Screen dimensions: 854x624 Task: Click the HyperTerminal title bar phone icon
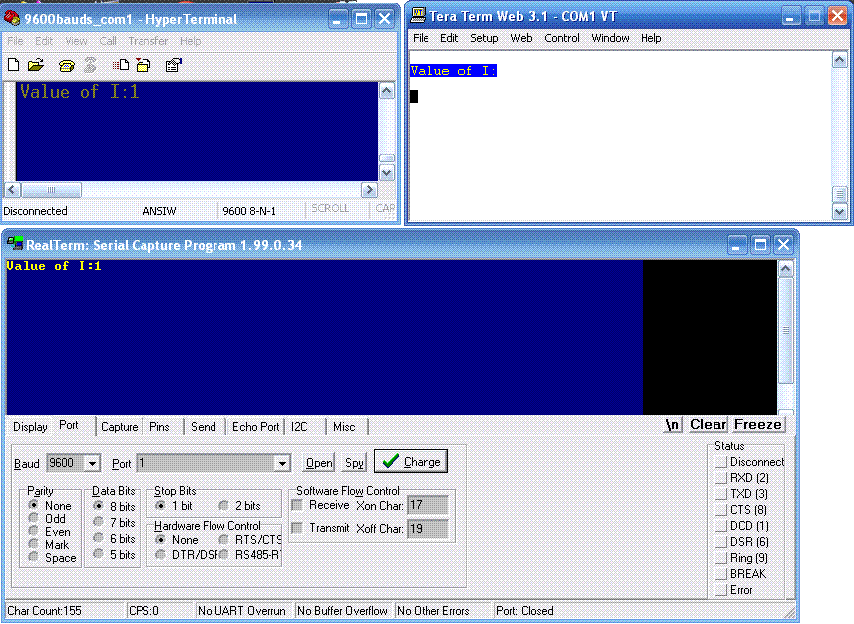[x=12, y=19]
